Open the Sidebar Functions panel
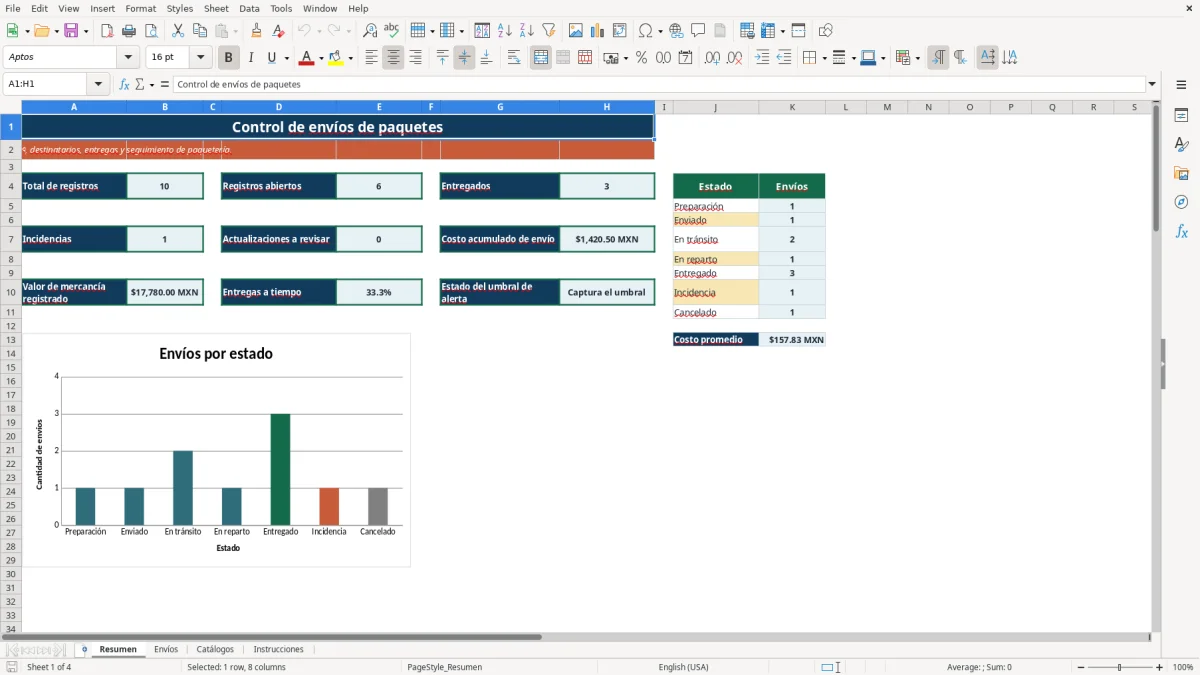 click(x=1181, y=231)
